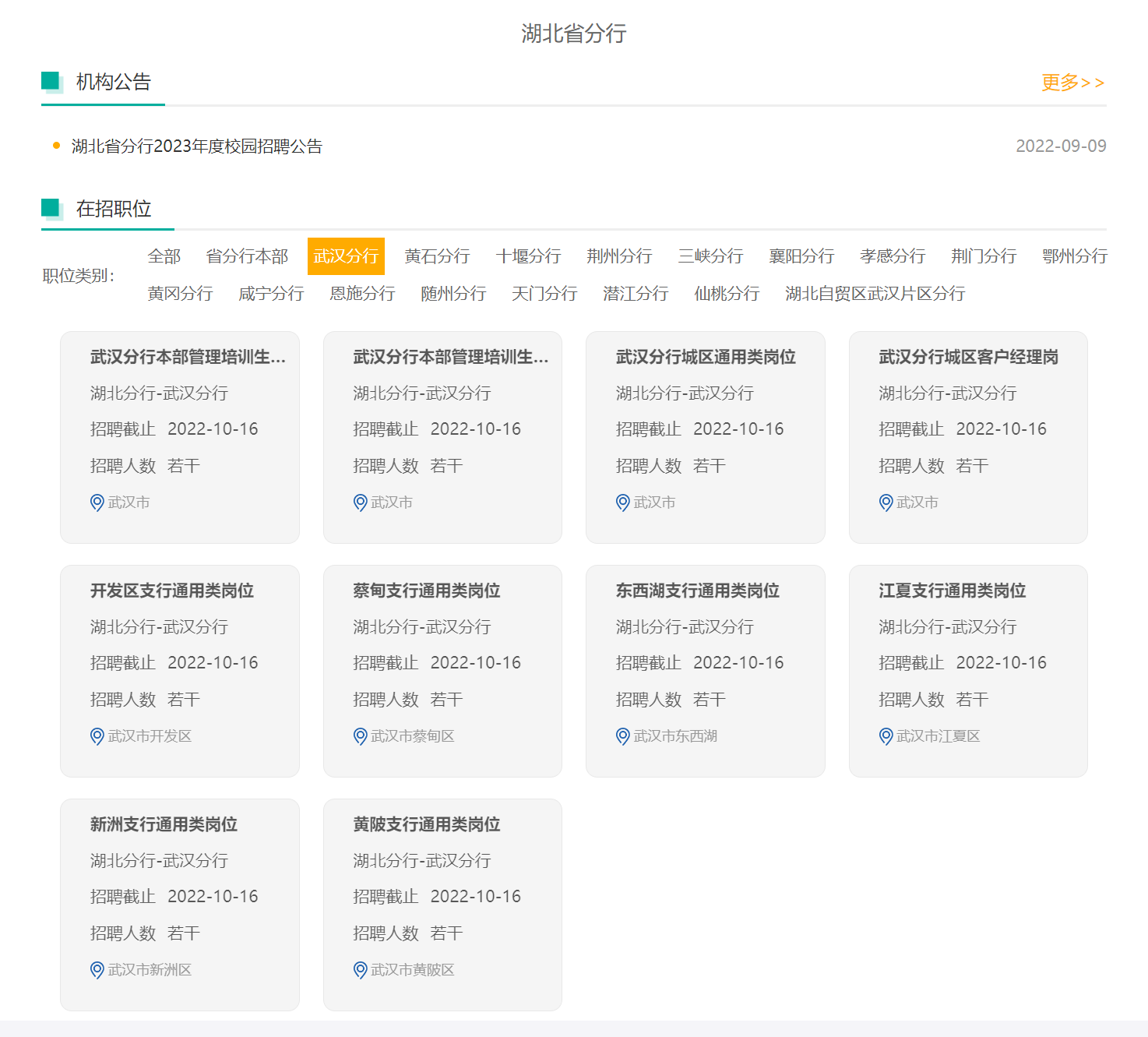Screen dimensions: 1148x1037
Task: Click 武汉市黄陂区 location text
Action: point(413,970)
